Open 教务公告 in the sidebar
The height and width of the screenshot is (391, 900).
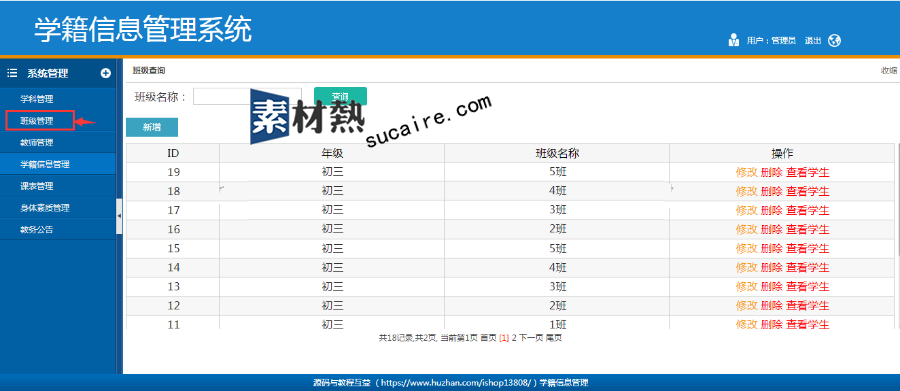tap(37, 230)
